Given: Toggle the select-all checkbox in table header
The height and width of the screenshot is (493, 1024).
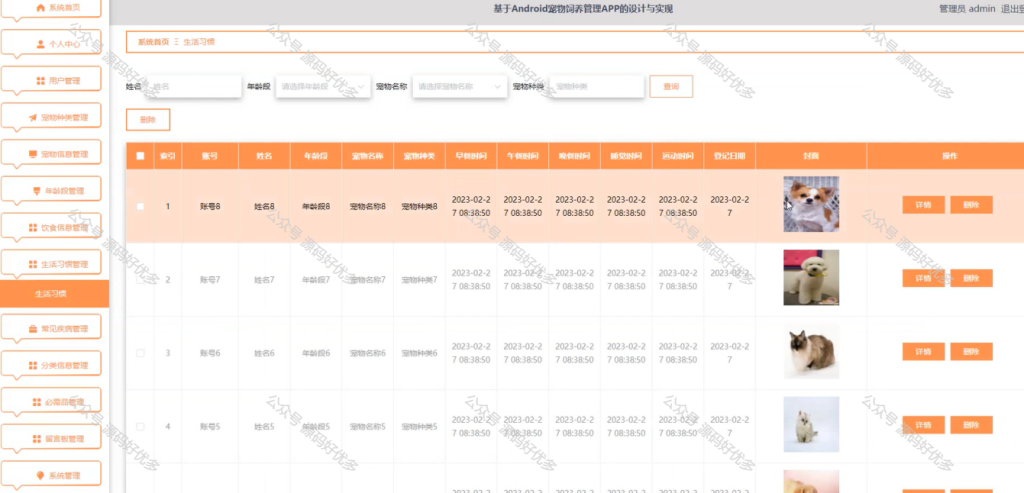Looking at the screenshot, I should tap(140, 156).
